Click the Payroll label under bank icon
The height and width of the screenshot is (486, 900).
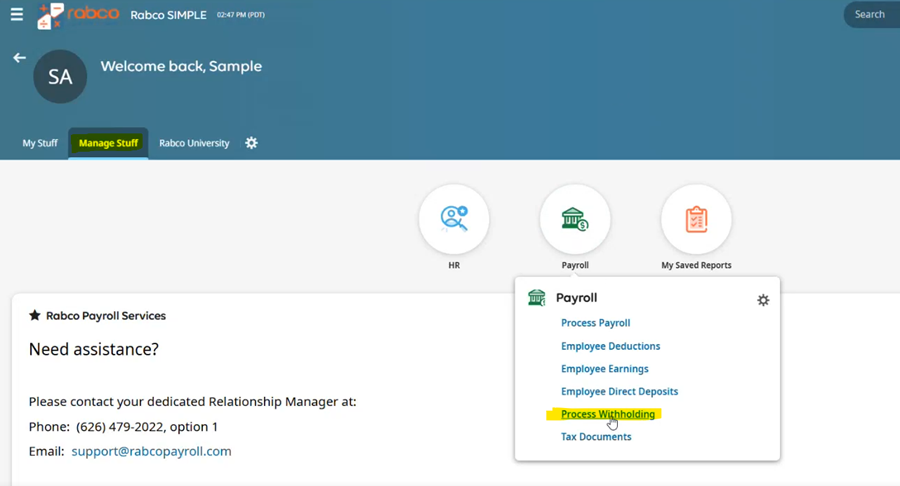coord(575,265)
